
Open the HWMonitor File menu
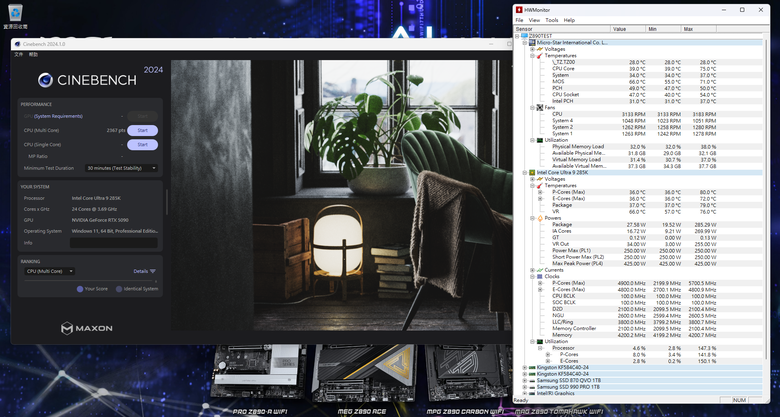tap(519, 20)
